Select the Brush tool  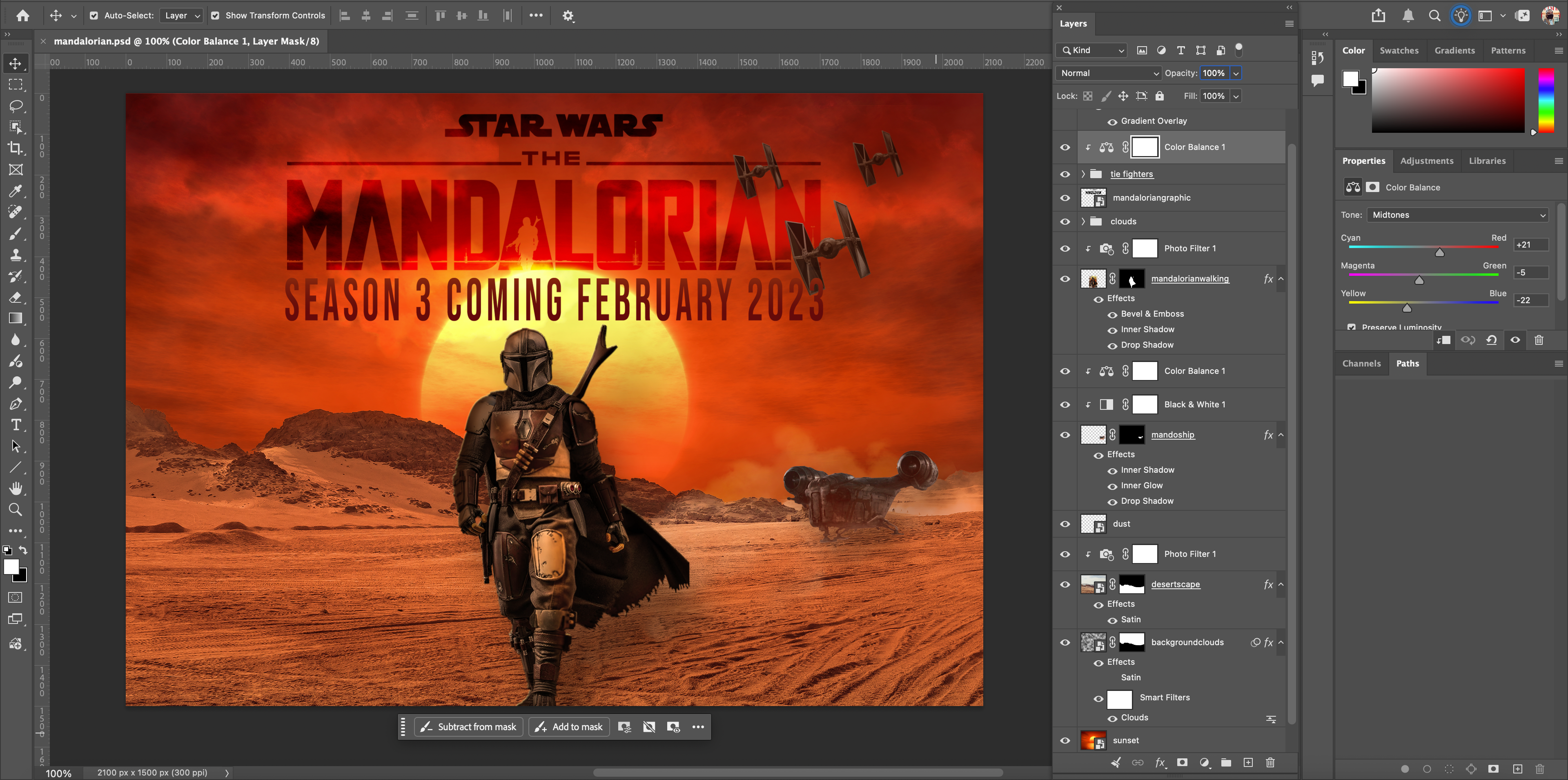tap(16, 233)
